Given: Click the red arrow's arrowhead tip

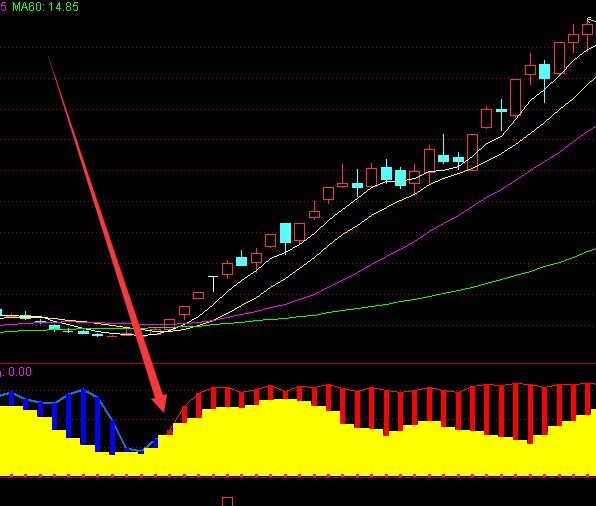Looking at the screenshot, I should (164, 410).
